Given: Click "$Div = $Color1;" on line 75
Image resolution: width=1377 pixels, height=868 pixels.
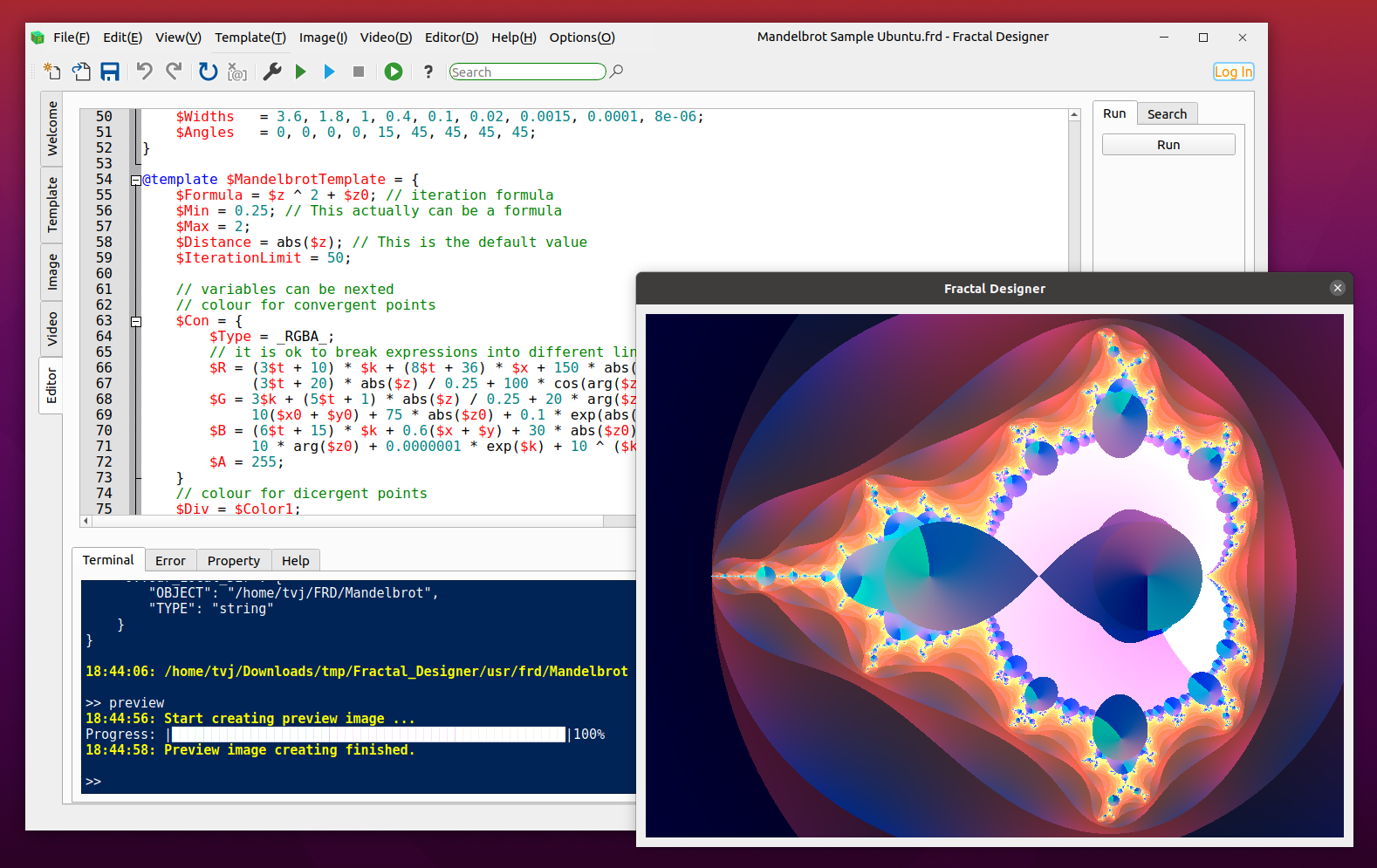Looking at the screenshot, I should pos(237,509).
